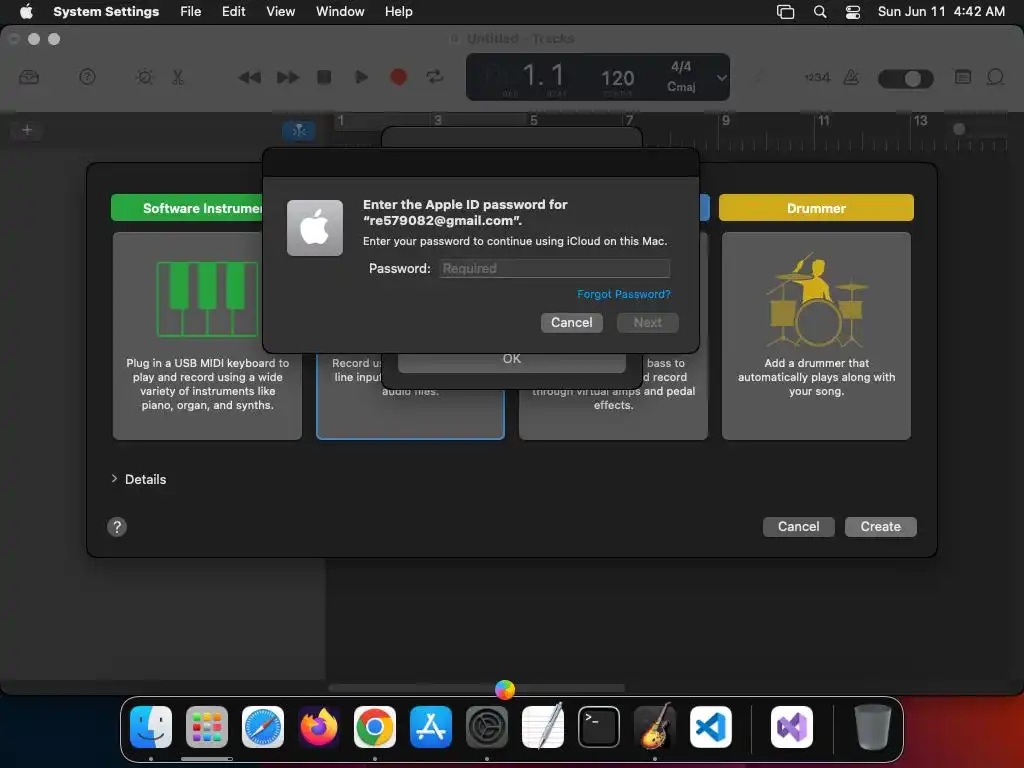Open the Editors scissors icon
Image resolution: width=1024 pixels, height=768 pixels.
pos(178,77)
